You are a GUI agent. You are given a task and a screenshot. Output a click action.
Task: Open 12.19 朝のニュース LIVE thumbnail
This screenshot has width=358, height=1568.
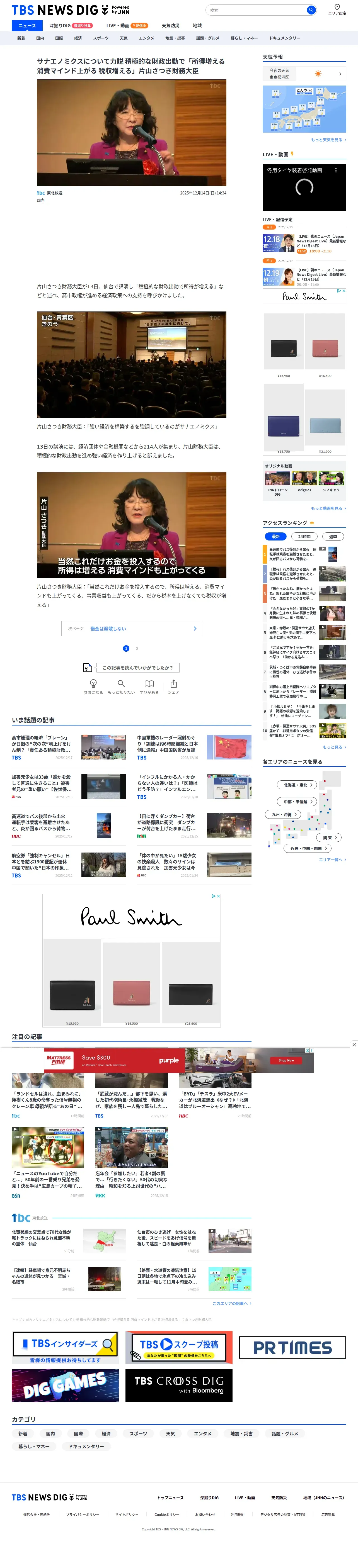coord(278,276)
